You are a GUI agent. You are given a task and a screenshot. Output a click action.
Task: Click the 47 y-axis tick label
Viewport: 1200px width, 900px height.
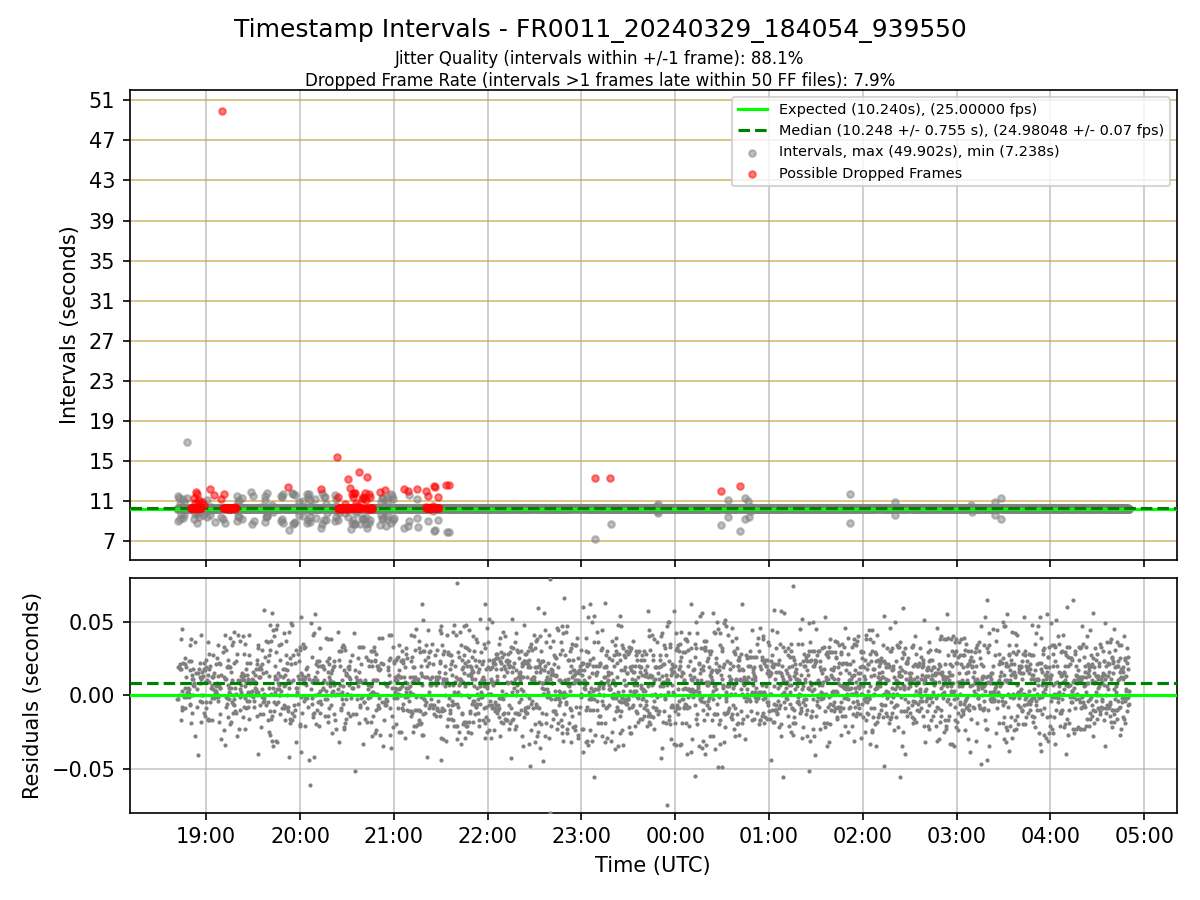[x=103, y=140]
